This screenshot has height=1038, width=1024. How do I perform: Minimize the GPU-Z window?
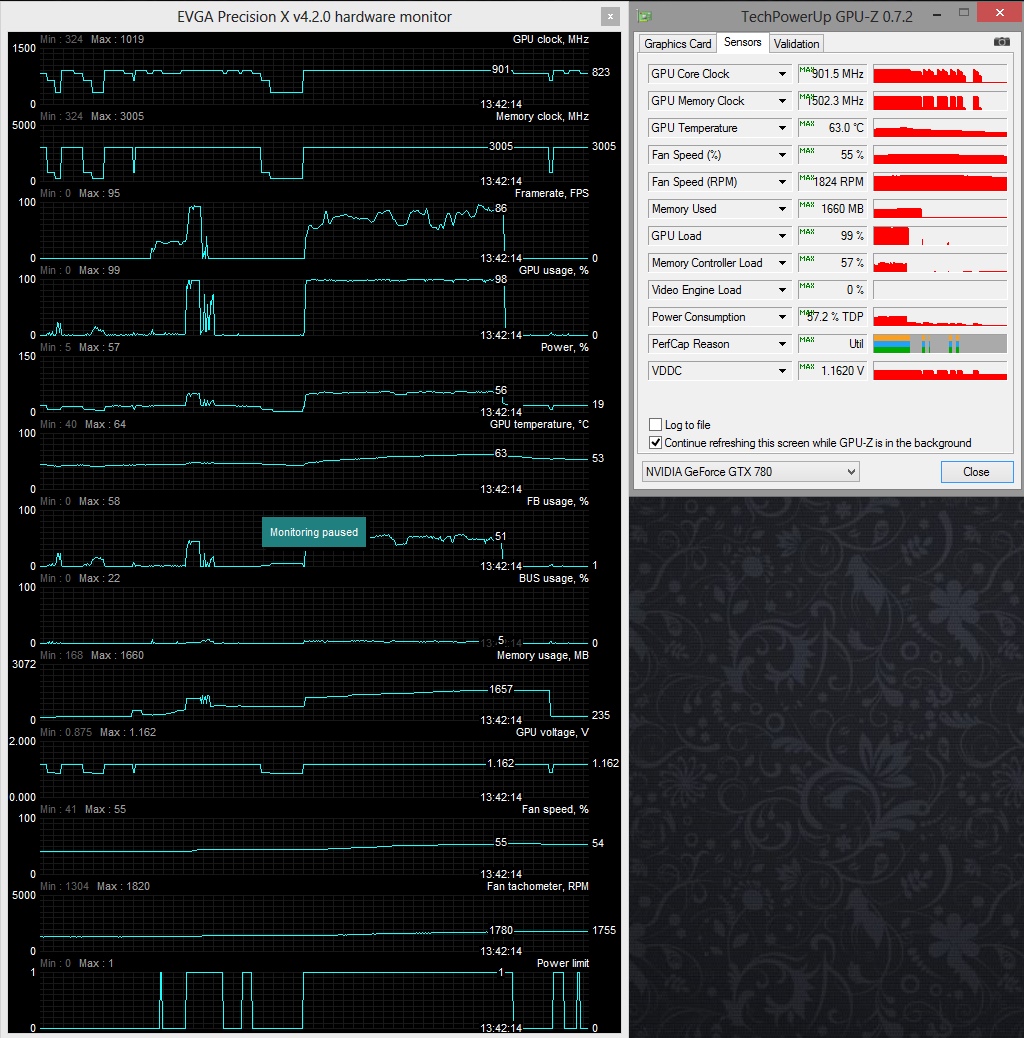pyautogui.click(x=937, y=13)
